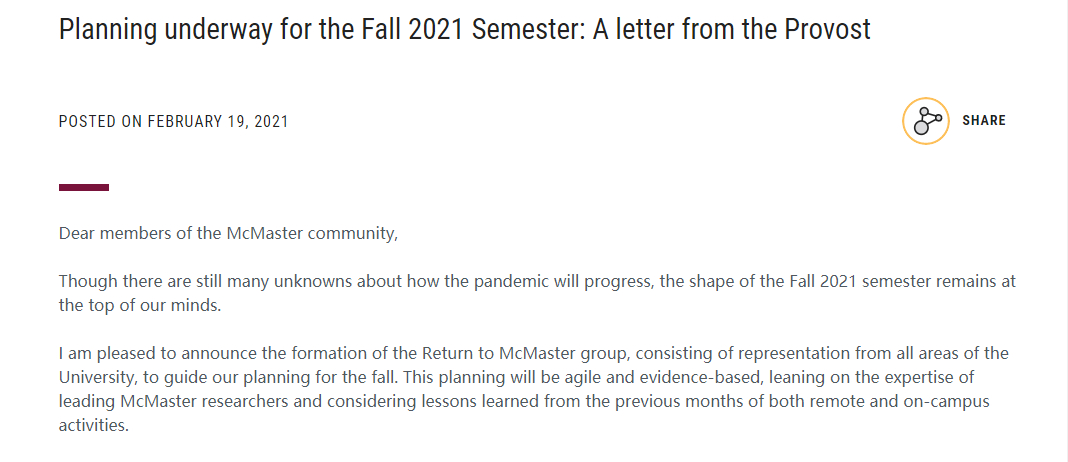
Task: Click the circular share icon
Action: (926, 121)
